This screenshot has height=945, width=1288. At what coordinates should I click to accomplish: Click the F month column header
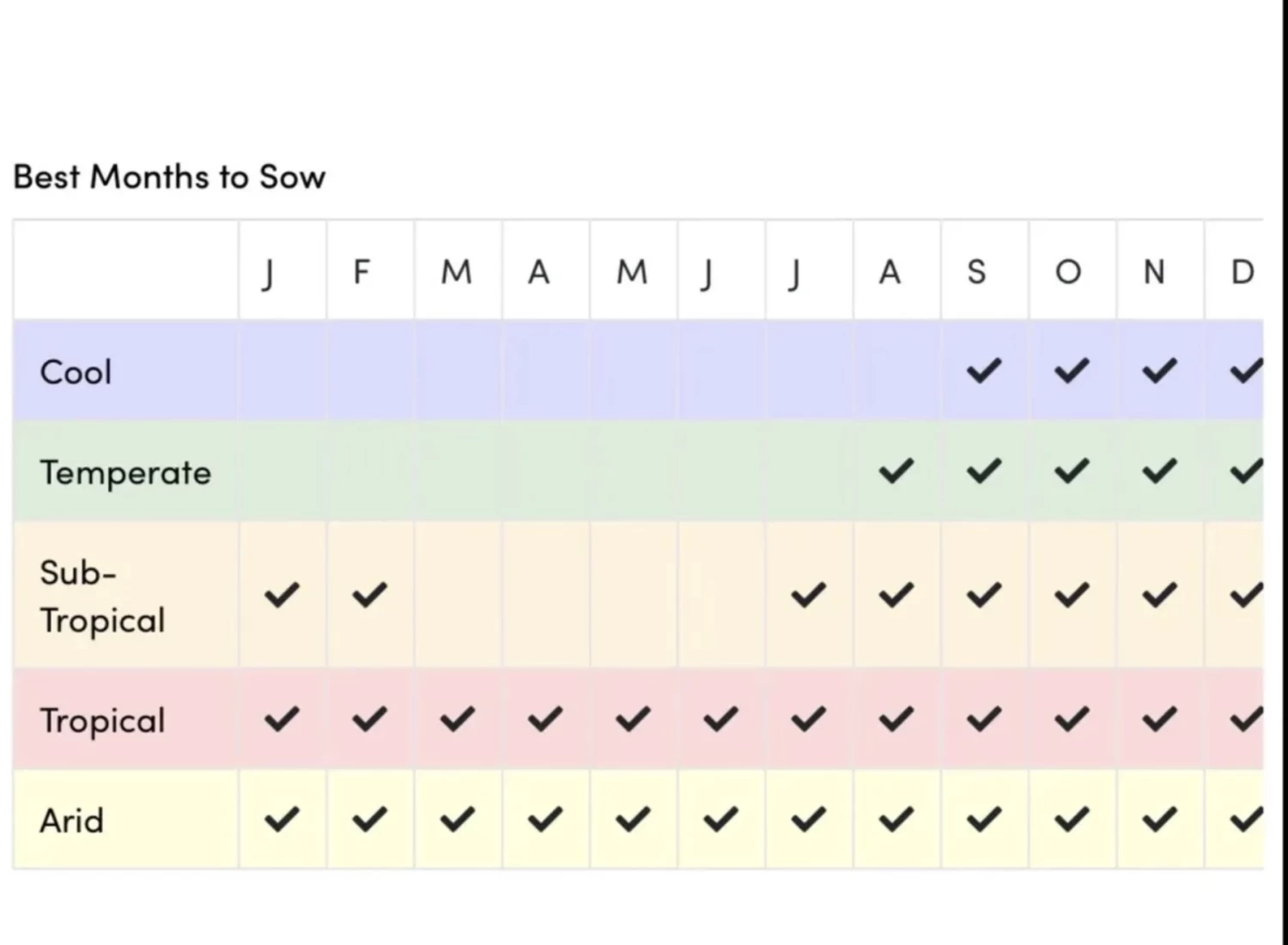coord(361,272)
